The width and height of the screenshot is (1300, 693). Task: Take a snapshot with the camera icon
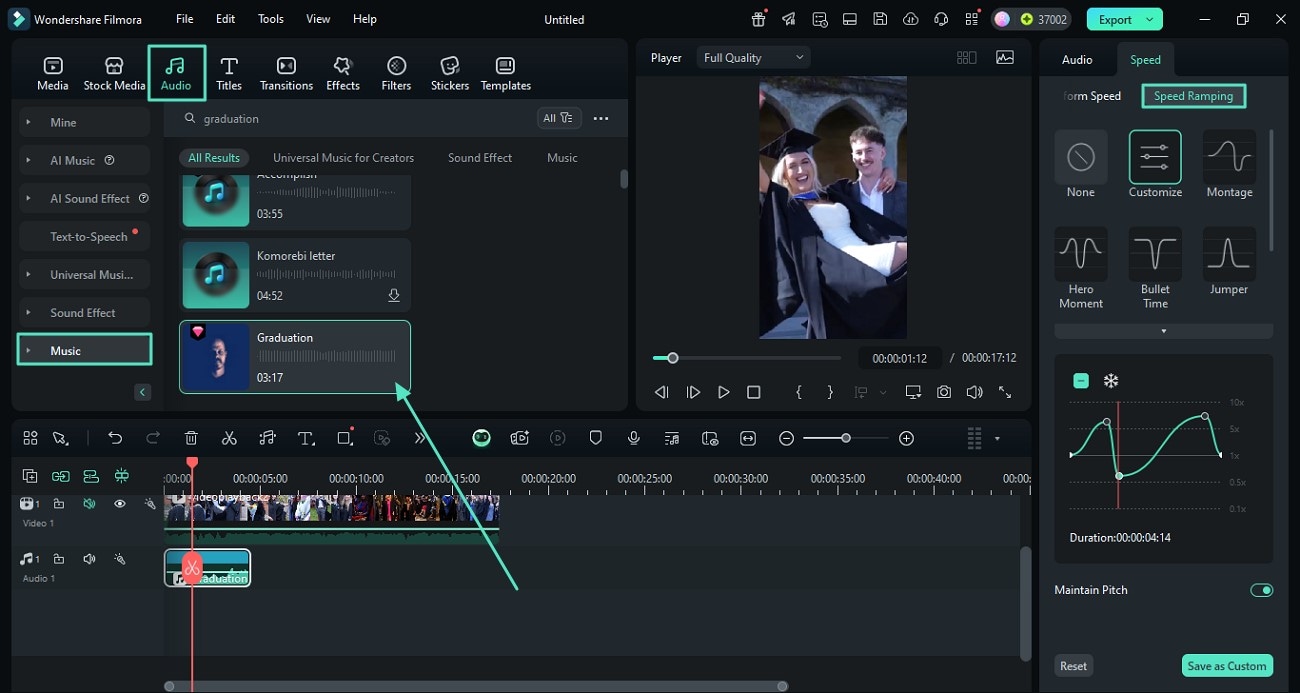944,393
